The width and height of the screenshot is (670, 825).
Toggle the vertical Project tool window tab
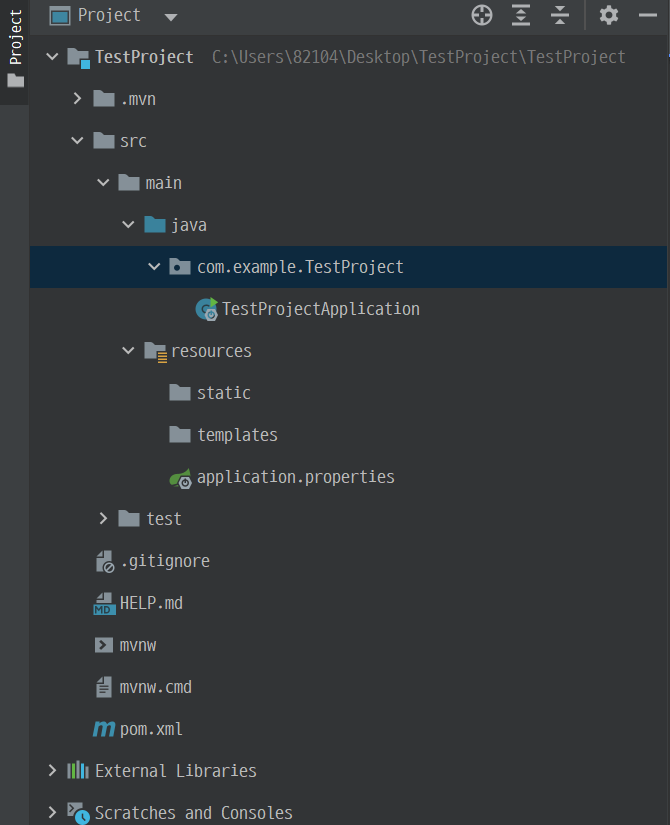15,52
